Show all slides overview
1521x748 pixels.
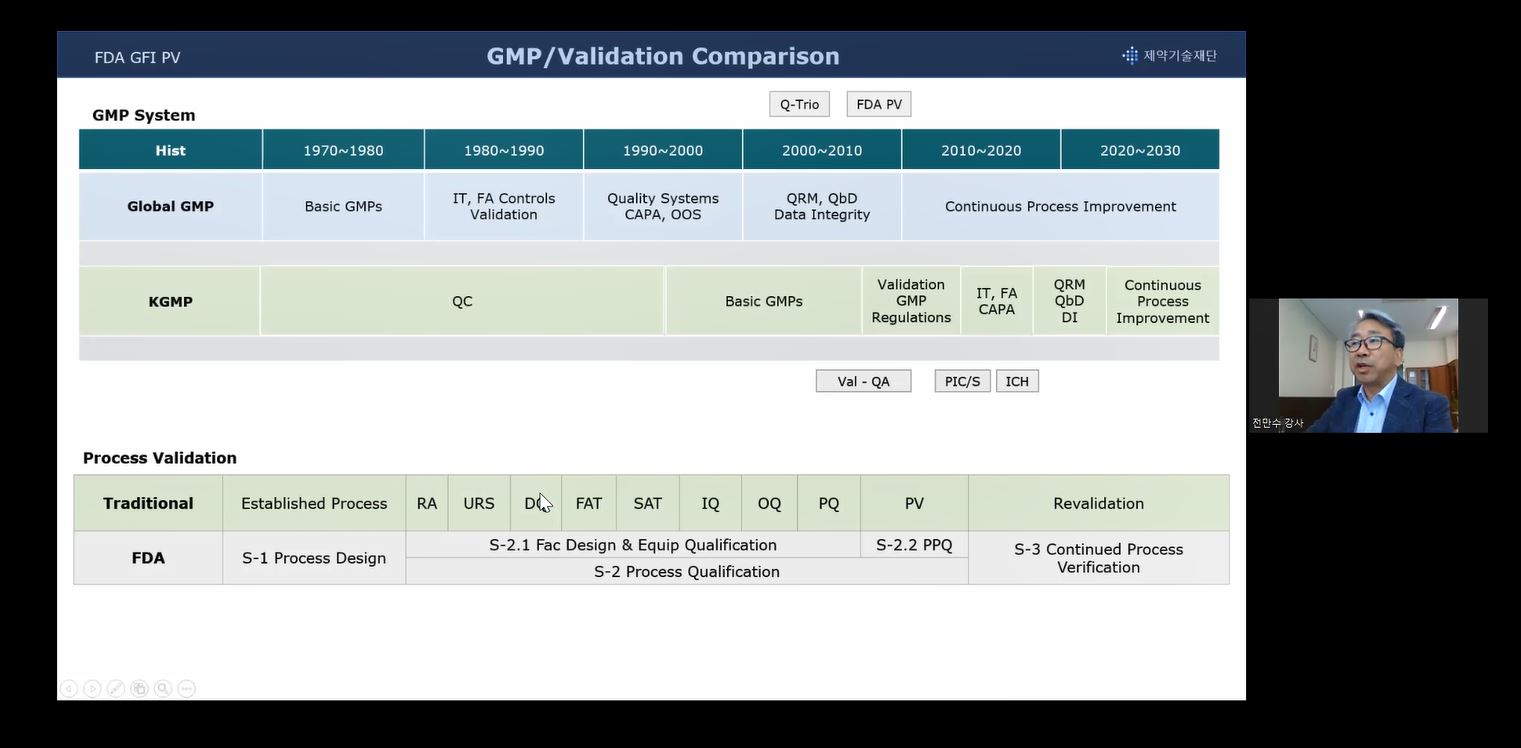tap(139, 688)
